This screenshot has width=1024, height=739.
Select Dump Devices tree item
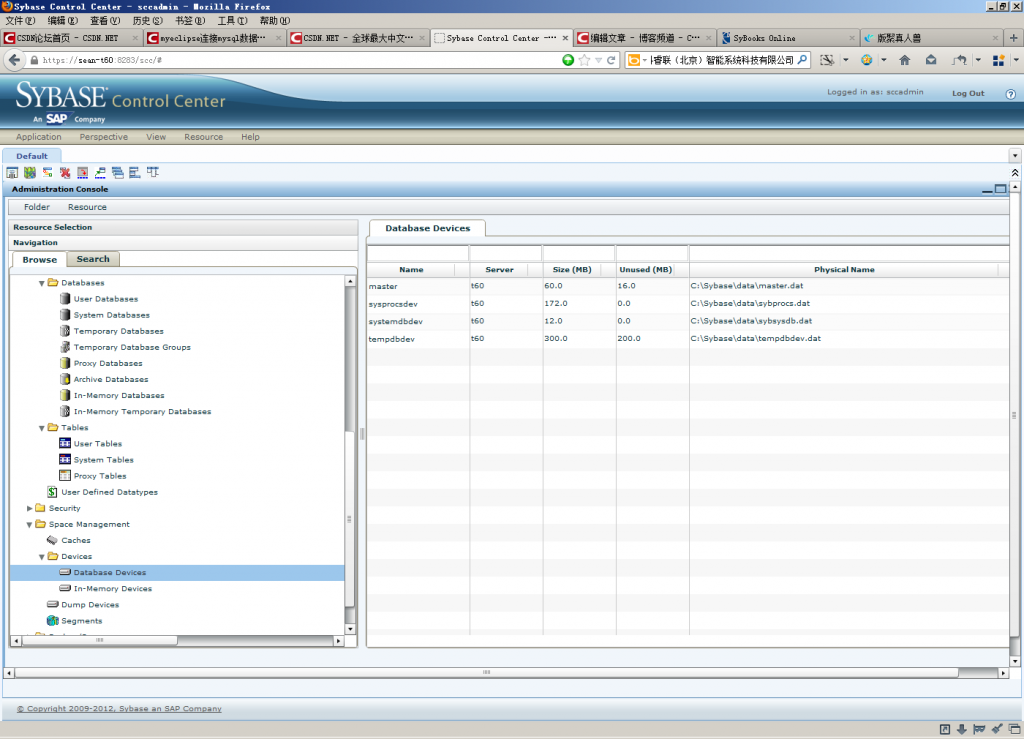pyautogui.click(x=90, y=605)
